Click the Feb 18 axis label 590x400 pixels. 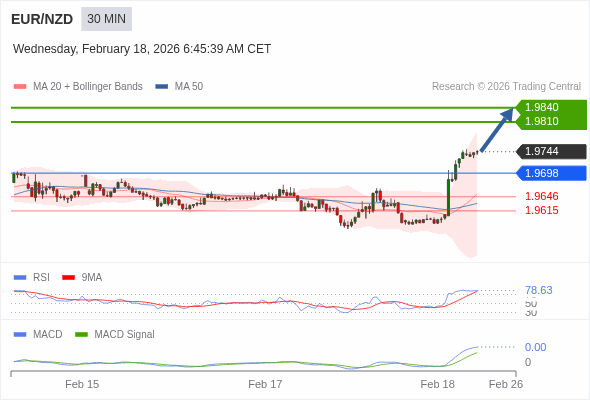(438, 384)
